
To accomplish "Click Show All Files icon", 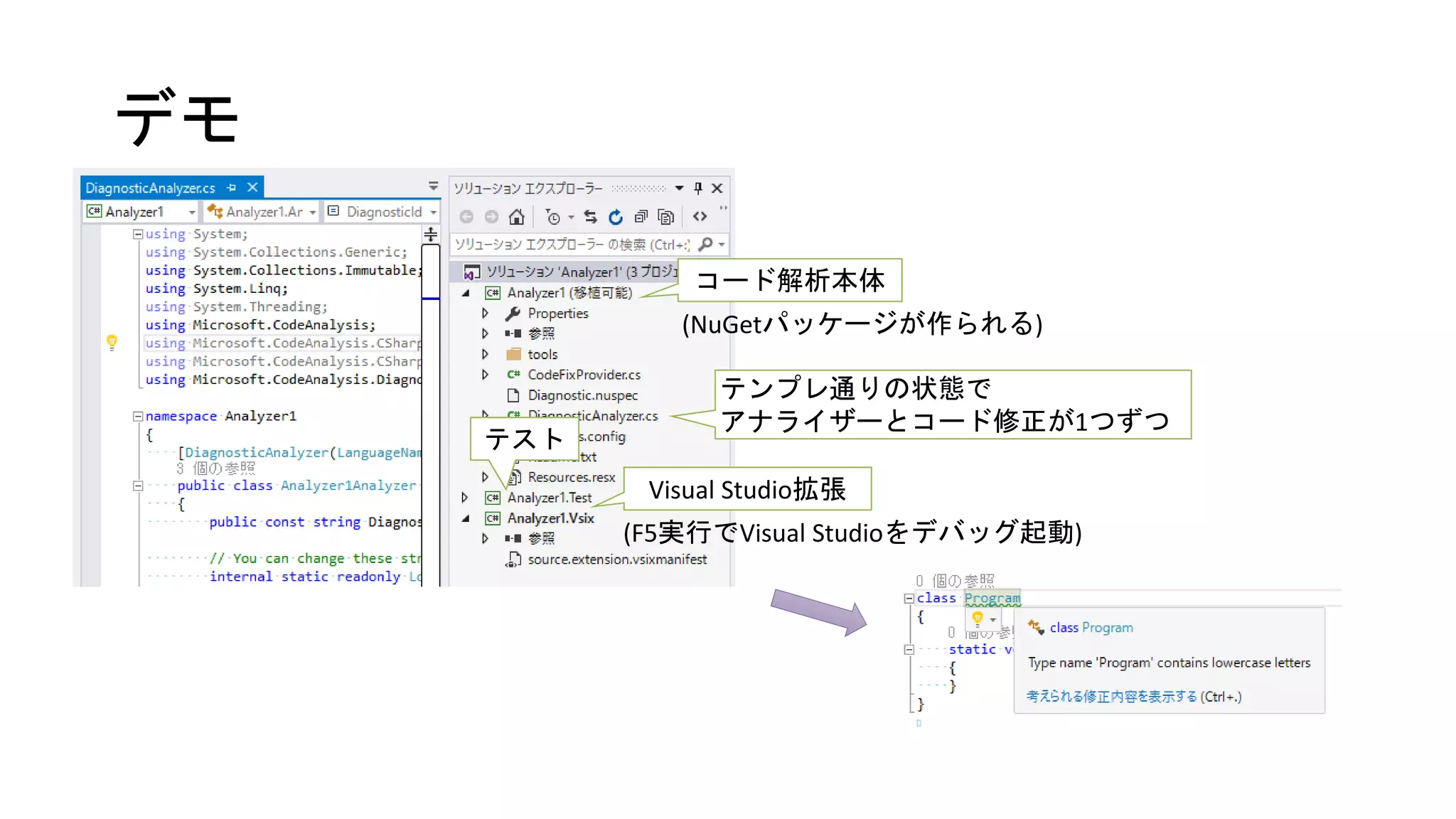I will pos(666,217).
